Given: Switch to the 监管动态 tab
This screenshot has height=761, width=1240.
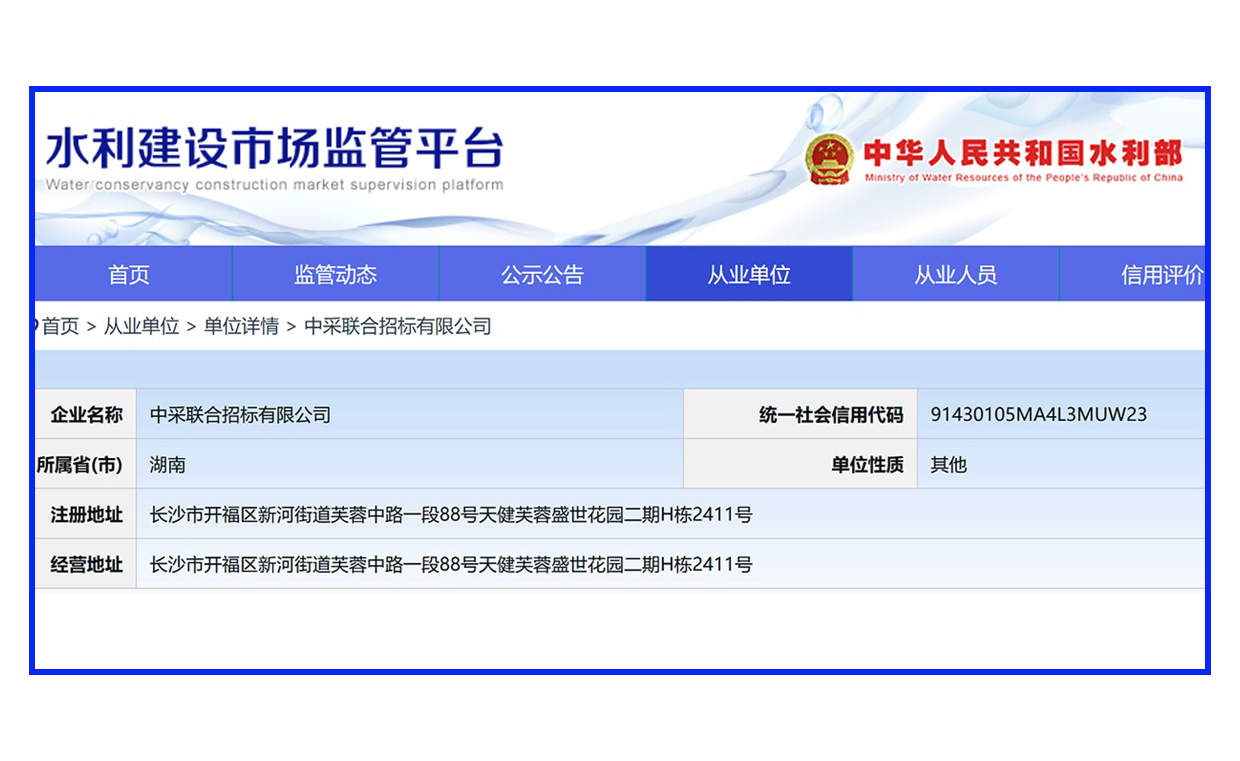Looking at the screenshot, I should click(x=335, y=274).
